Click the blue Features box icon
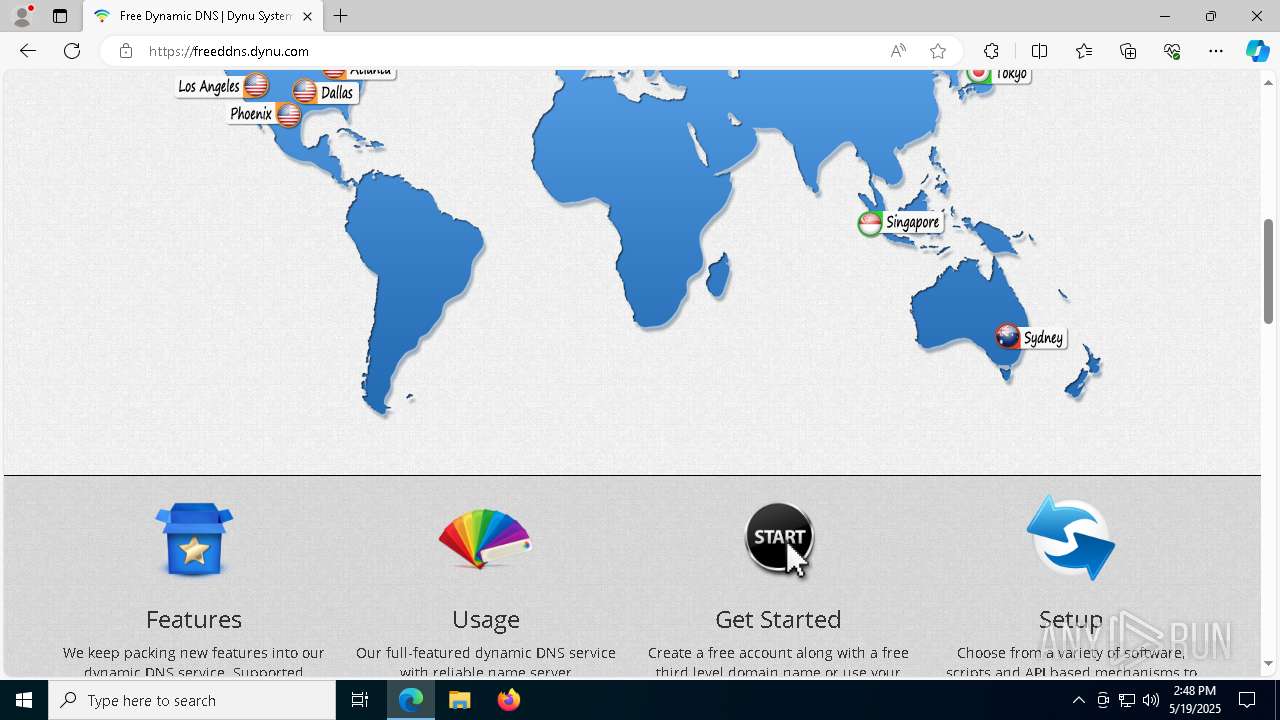The height and width of the screenshot is (720, 1280). coord(194,540)
